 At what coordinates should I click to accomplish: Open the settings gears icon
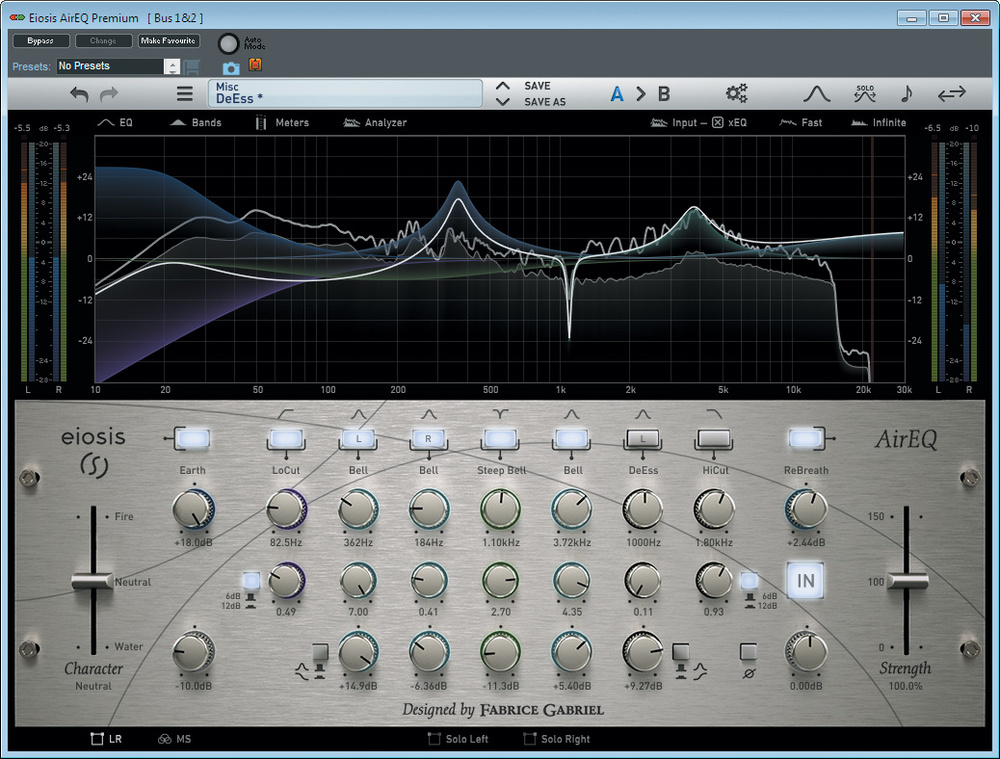737,94
